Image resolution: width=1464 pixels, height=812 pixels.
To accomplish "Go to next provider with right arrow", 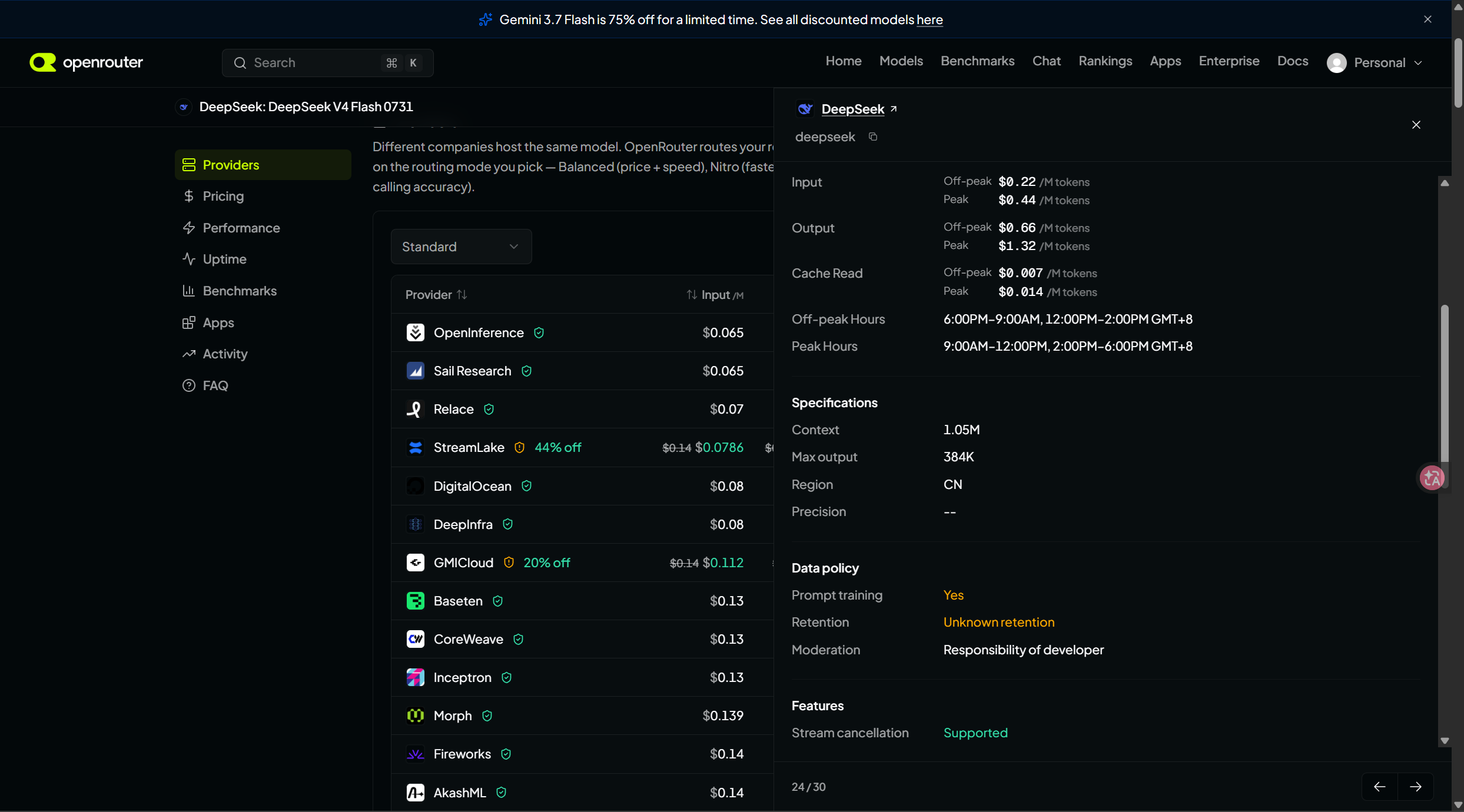I will coord(1415,787).
